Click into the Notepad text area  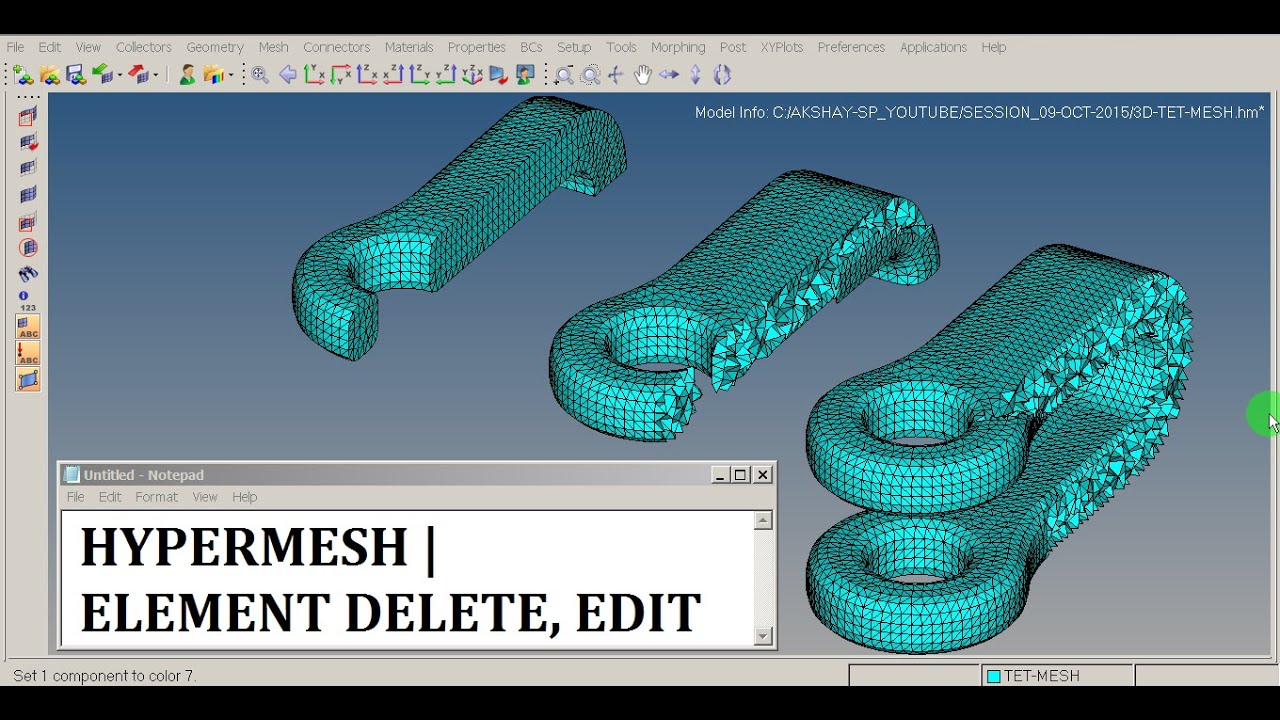407,578
